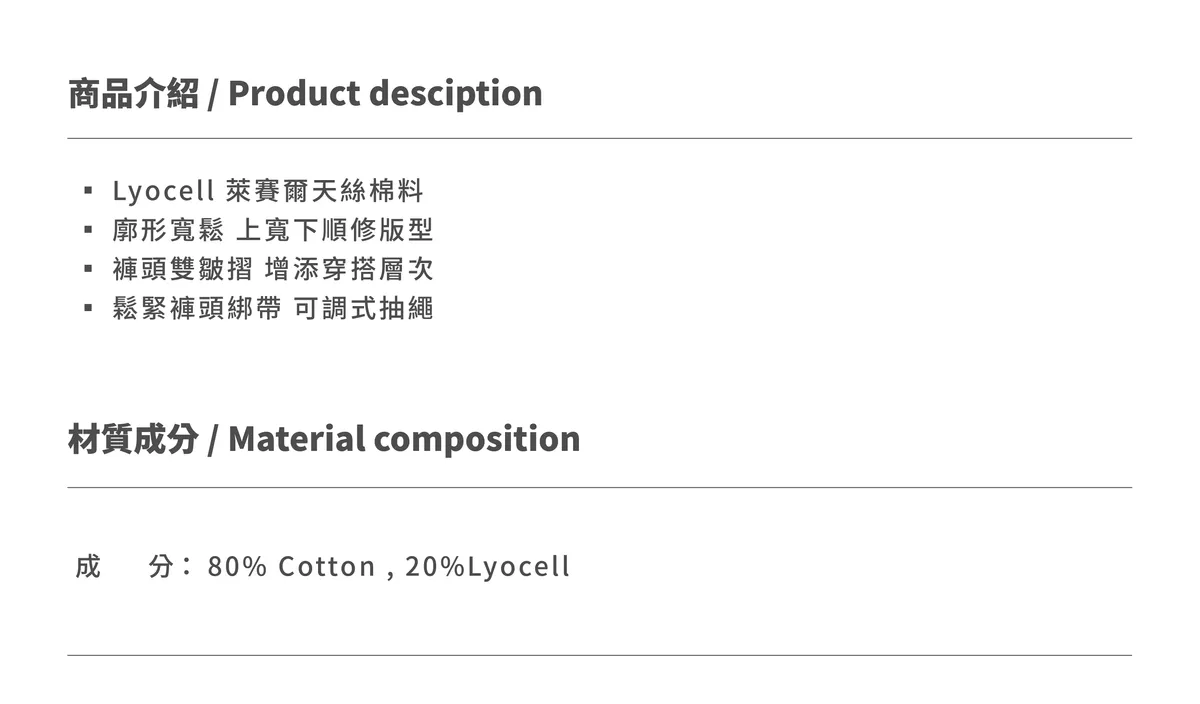Image resolution: width=1200 pixels, height=704 pixels.
Task: Select the word Lyocell in first bullet
Action: [x=164, y=190]
